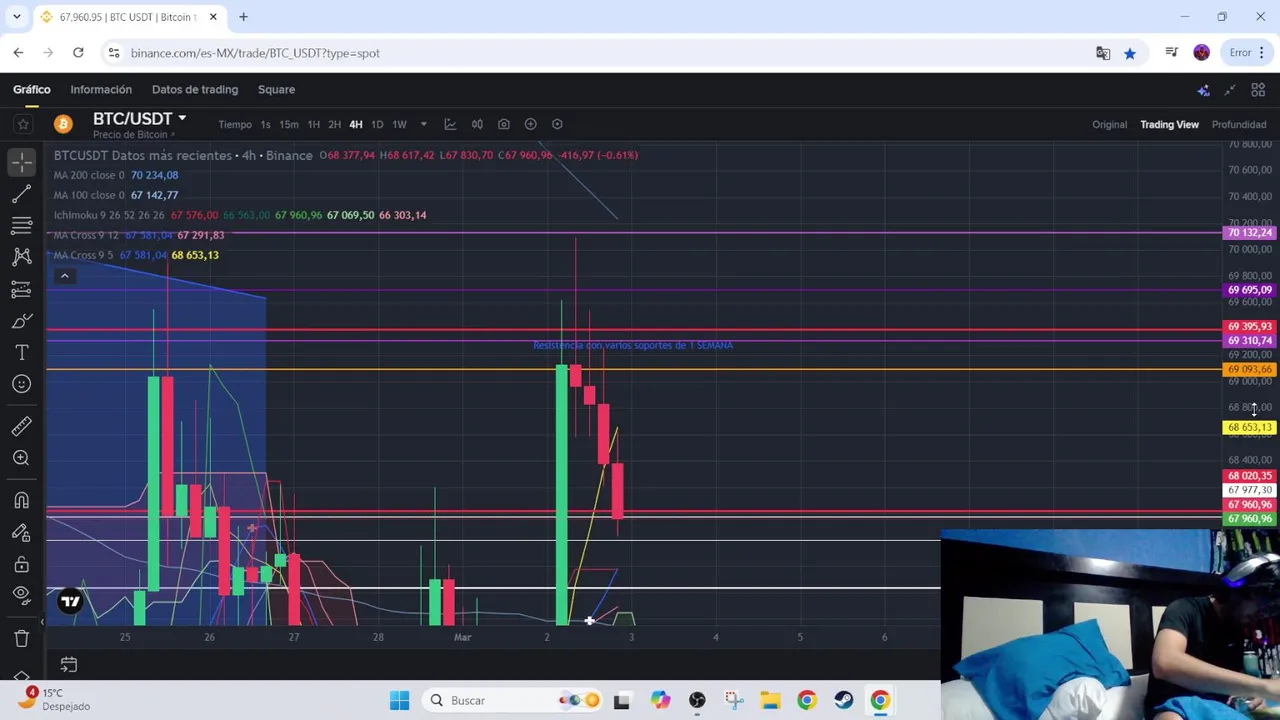Switch to the Información tab

click(x=101, y=89)
